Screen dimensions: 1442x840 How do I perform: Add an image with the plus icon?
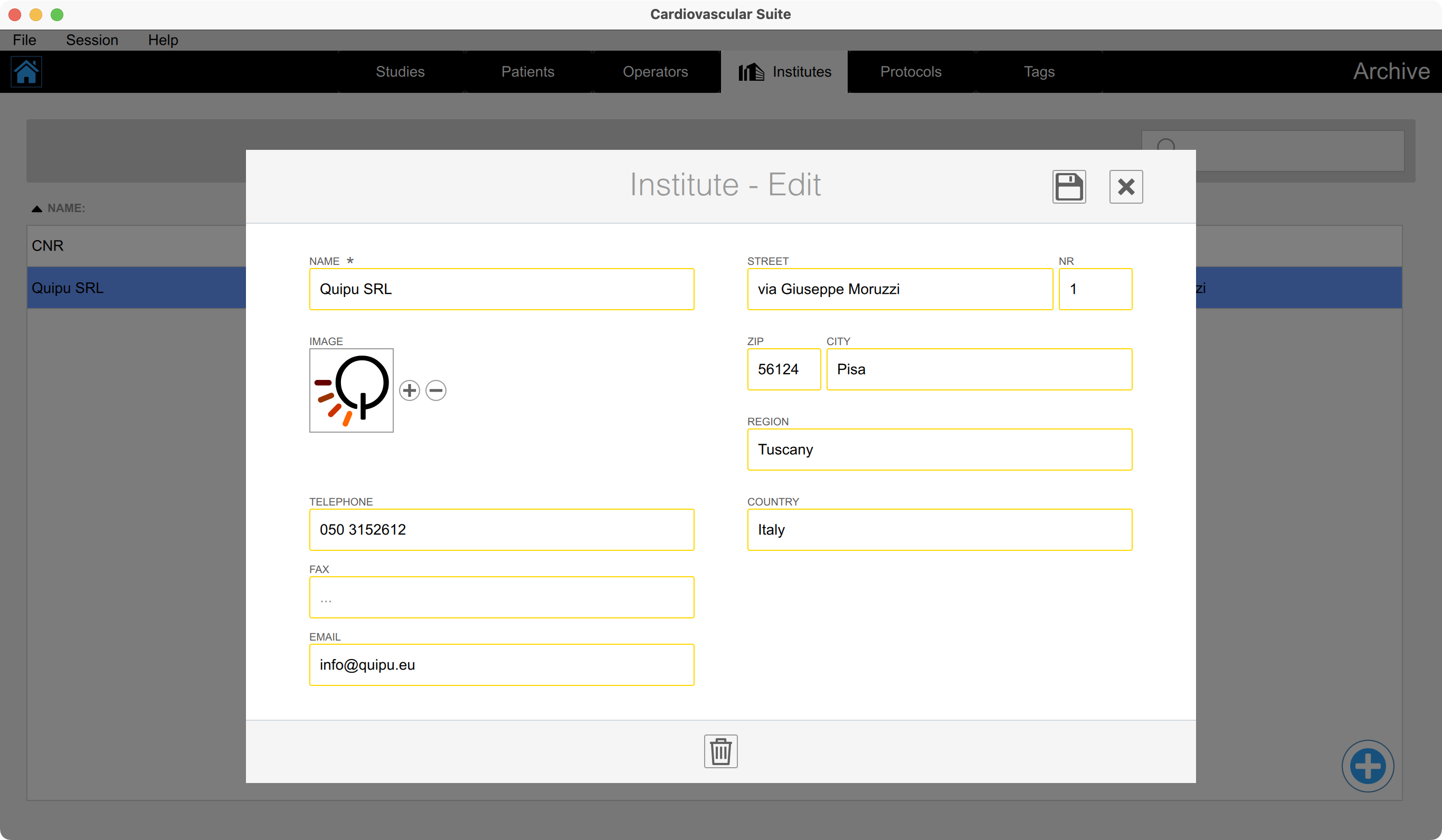point(409,390)
